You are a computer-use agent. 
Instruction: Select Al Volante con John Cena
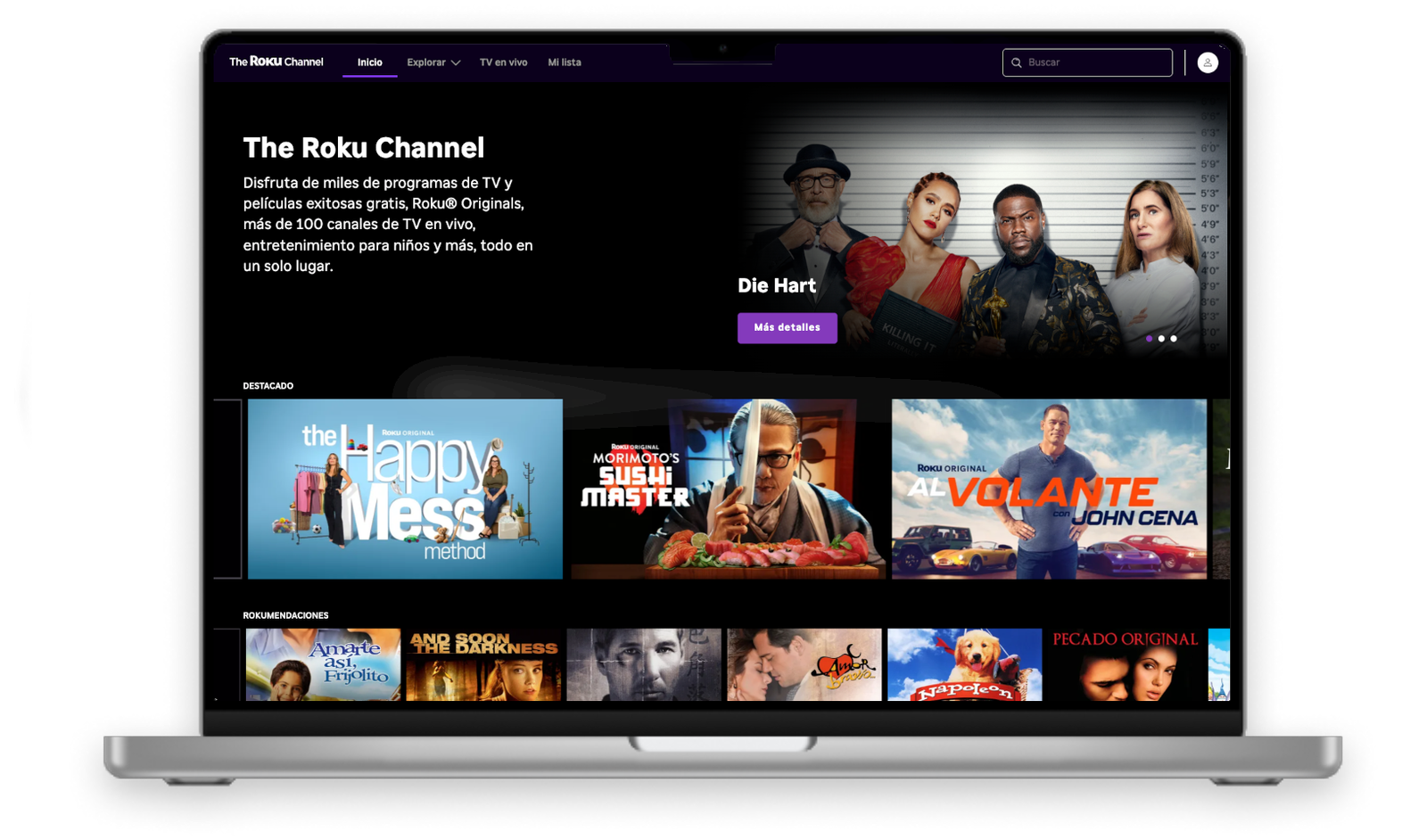pos(1049,489)
